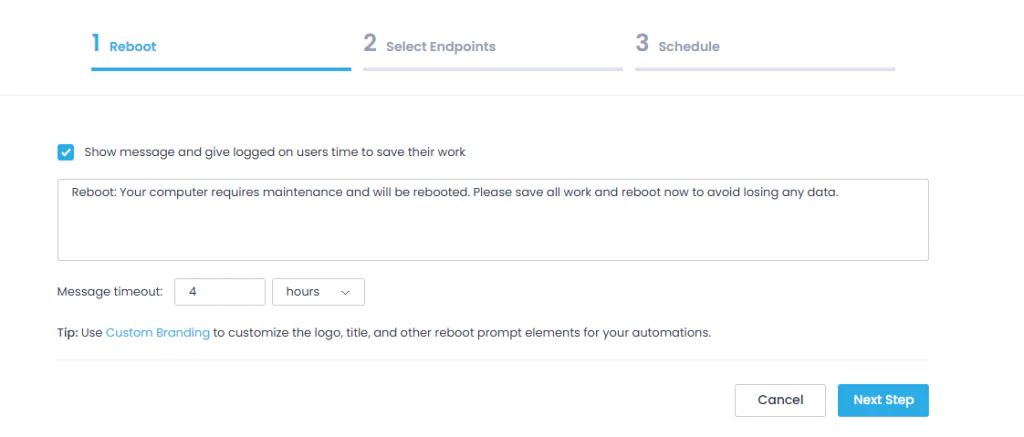Click the chevron arrow beside hours
1024x437 pixels.
345,293
